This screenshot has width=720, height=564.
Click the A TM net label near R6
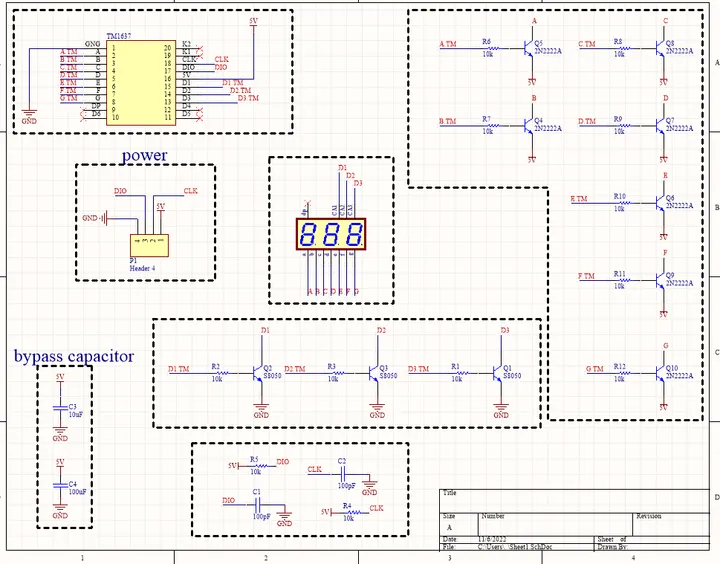(x=448, y=44)
